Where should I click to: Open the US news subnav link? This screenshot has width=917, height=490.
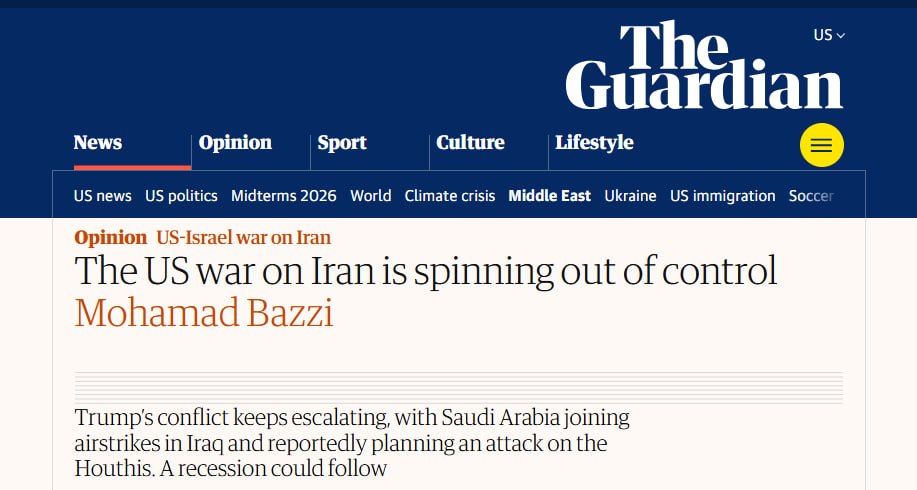[x=102, y=196]
